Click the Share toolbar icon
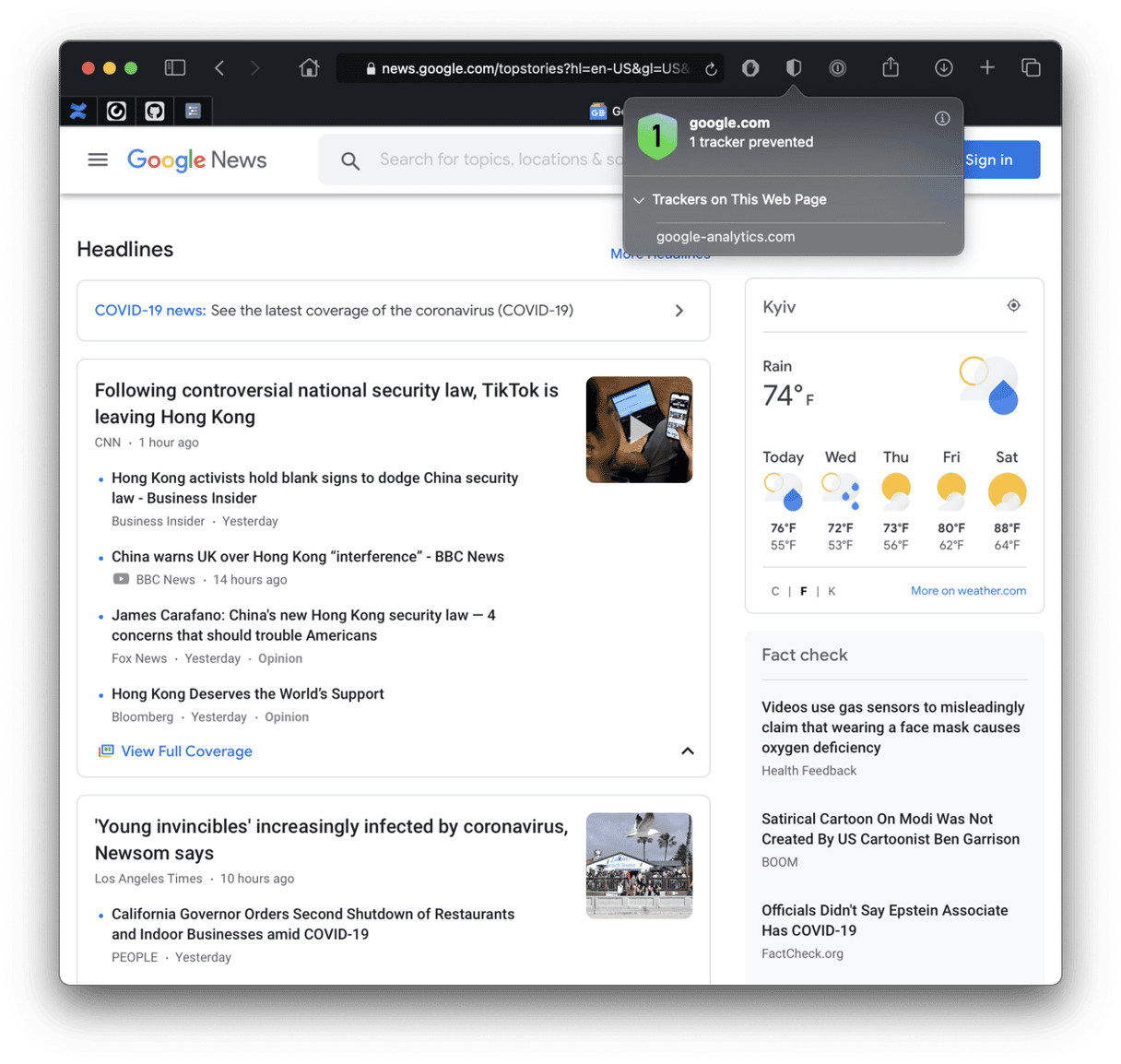 [891, 66]
